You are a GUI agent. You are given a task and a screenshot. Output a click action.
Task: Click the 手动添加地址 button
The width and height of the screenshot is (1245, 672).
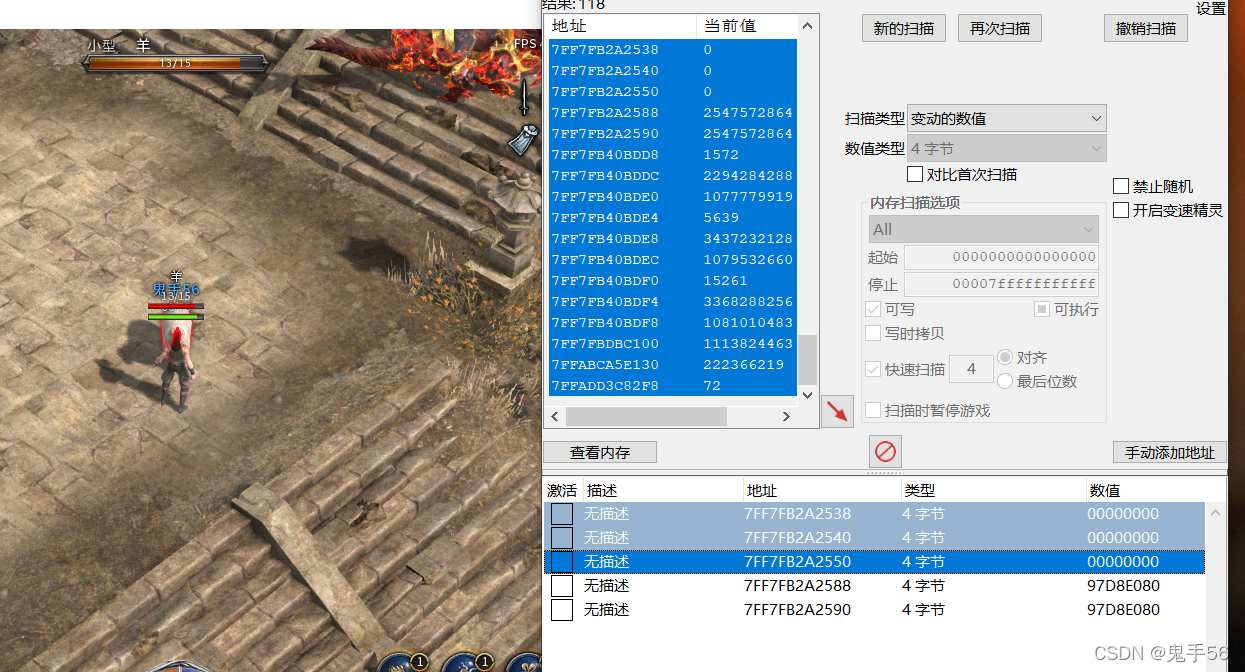pos(1170,452)
